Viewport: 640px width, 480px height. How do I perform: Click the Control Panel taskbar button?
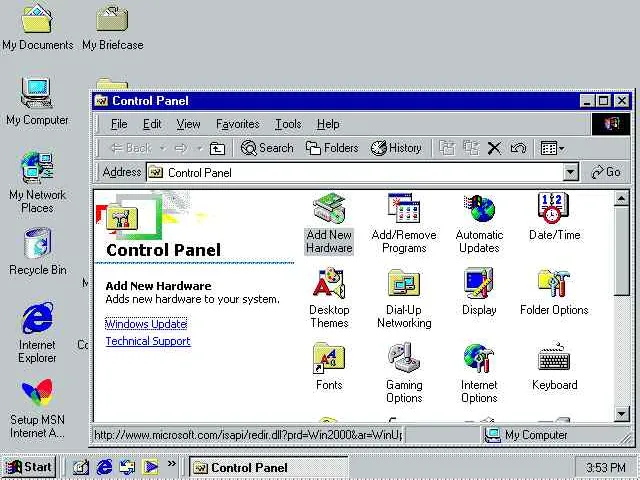click(269, 467)
